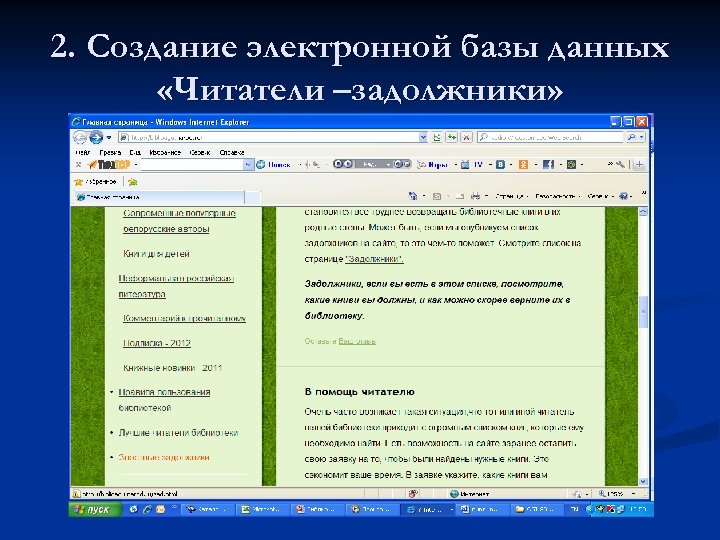The height and width of the screenshot is (540, 720).
Task: Click the wrench toolbar settings icon
Action: click(620, 164)
